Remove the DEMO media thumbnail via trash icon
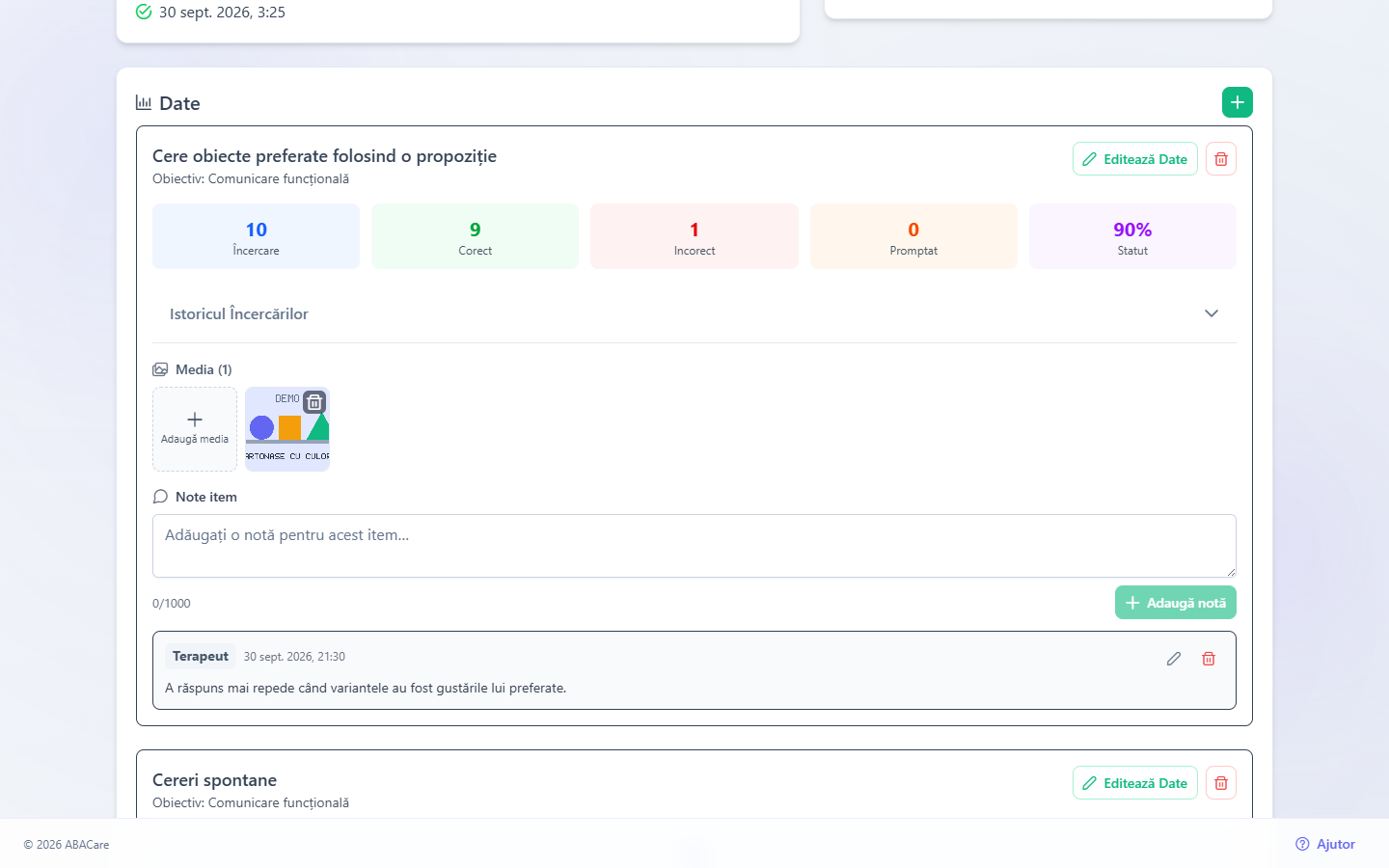Screen dimensions: 1389x868 [314, 402]
